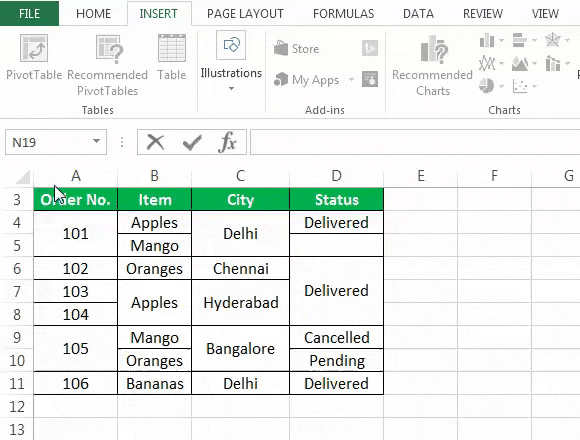Viewport: 580px width, 440px height.
Task: Open the column chart dropdown
Action: (x=502, y=41)
